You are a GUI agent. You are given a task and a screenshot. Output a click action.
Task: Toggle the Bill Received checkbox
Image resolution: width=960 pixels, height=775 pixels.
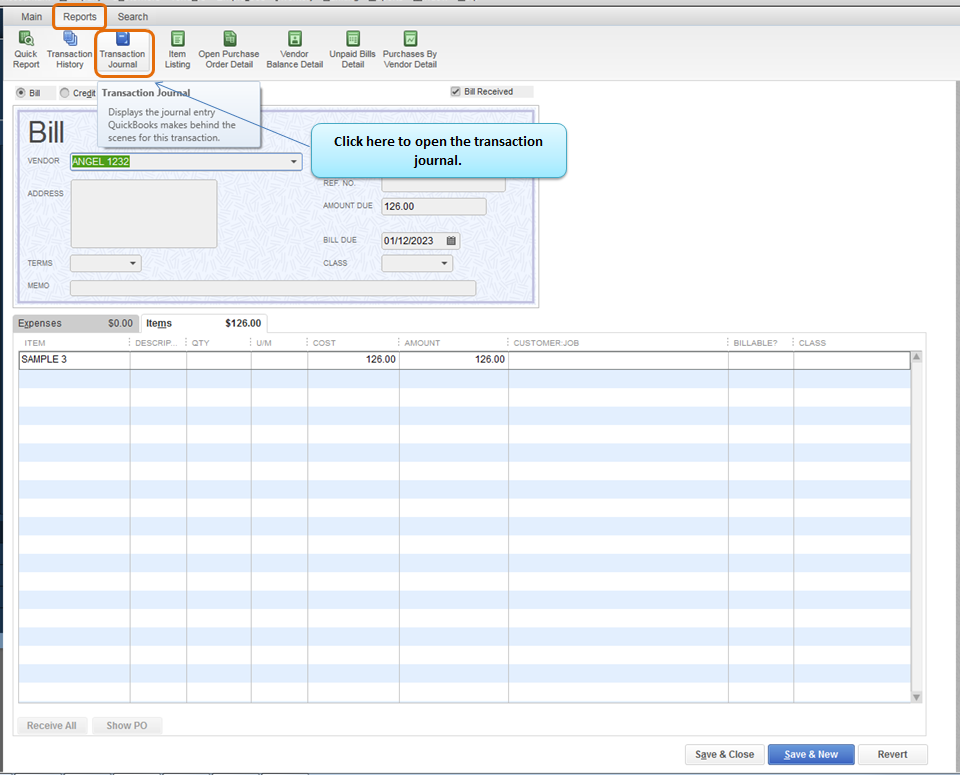[456, 91]
